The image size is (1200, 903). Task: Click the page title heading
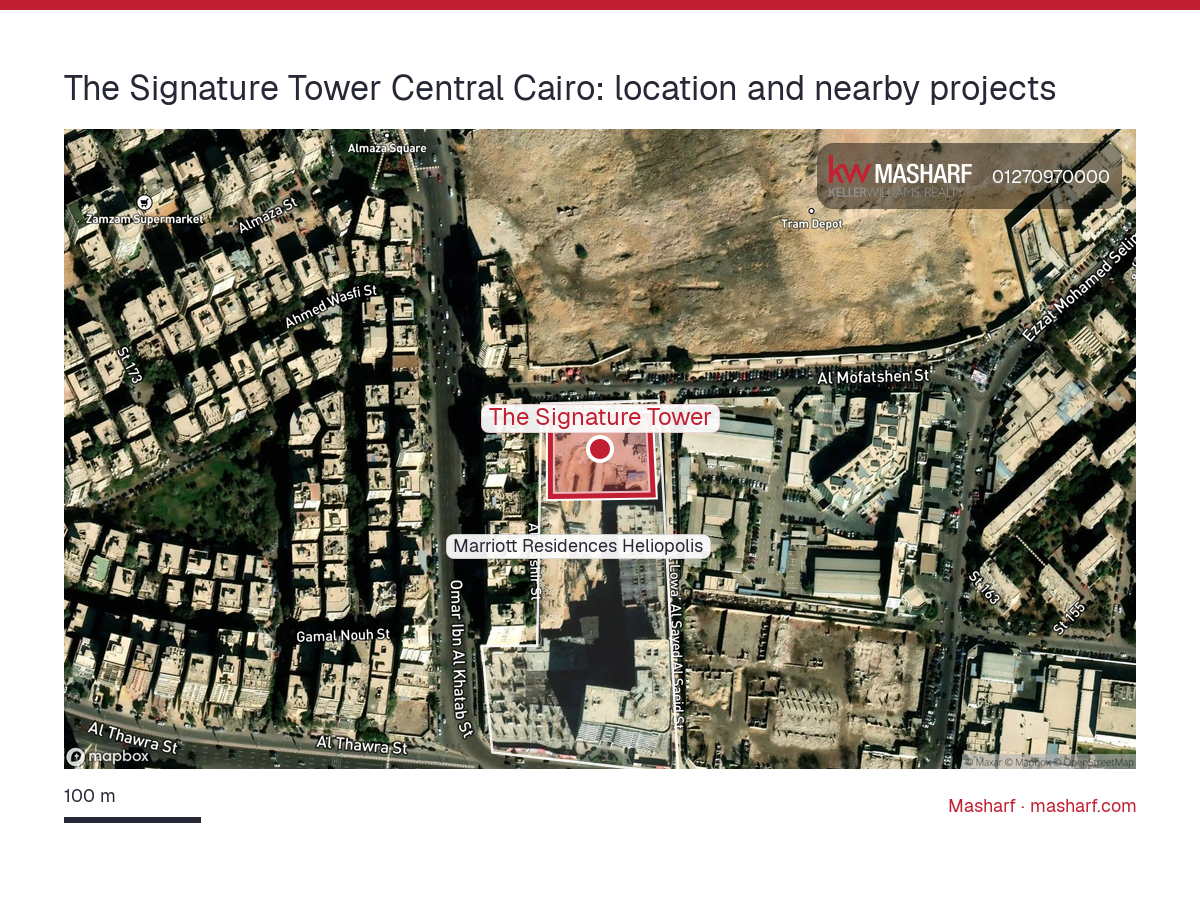point(560,89)
